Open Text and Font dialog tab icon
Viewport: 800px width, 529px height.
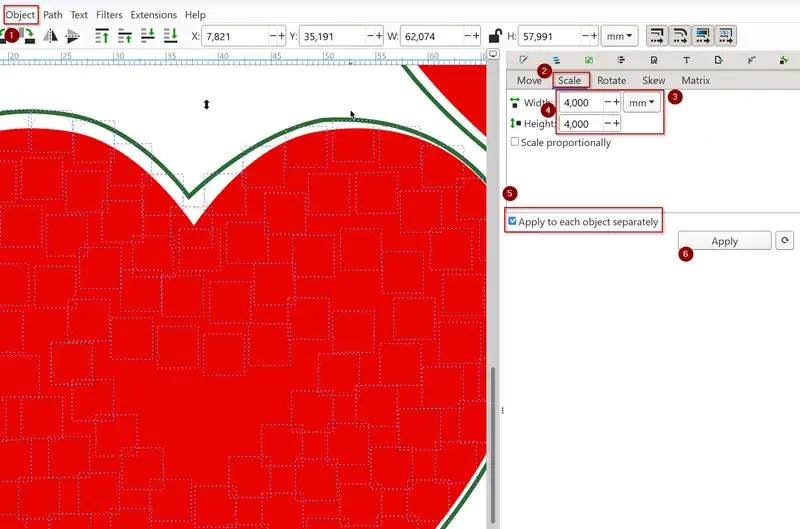pos(686,61)
